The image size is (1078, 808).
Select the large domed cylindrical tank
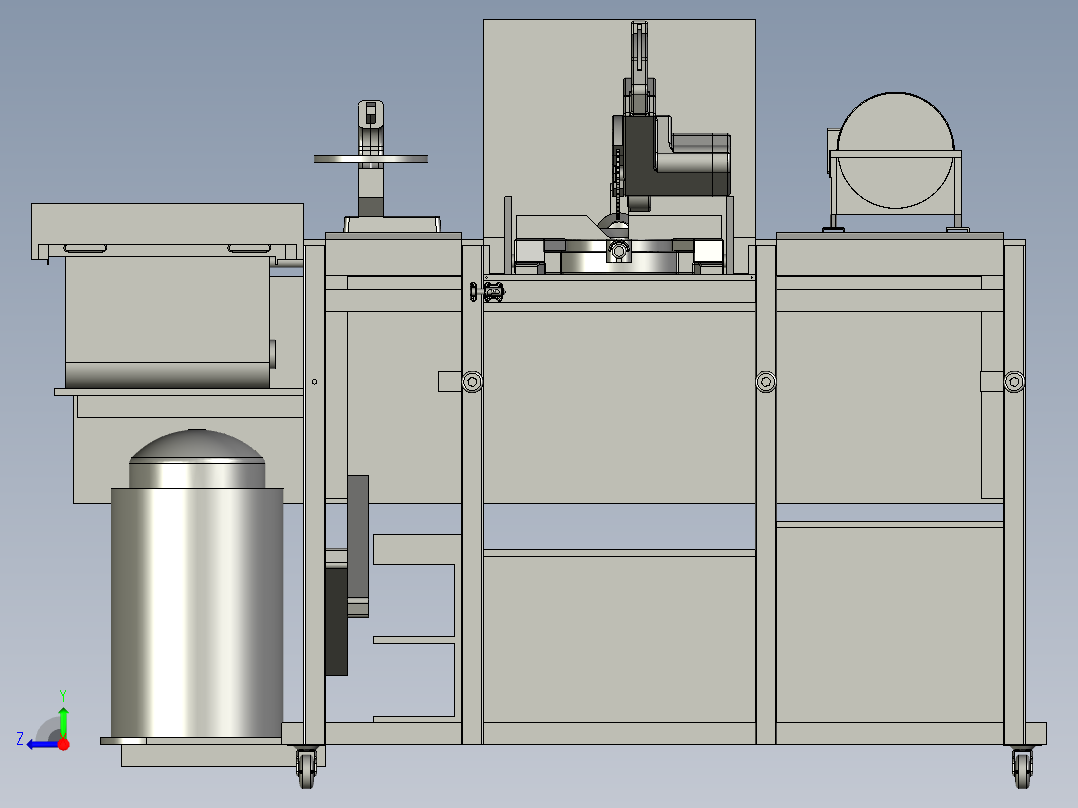tap(197, 585)
